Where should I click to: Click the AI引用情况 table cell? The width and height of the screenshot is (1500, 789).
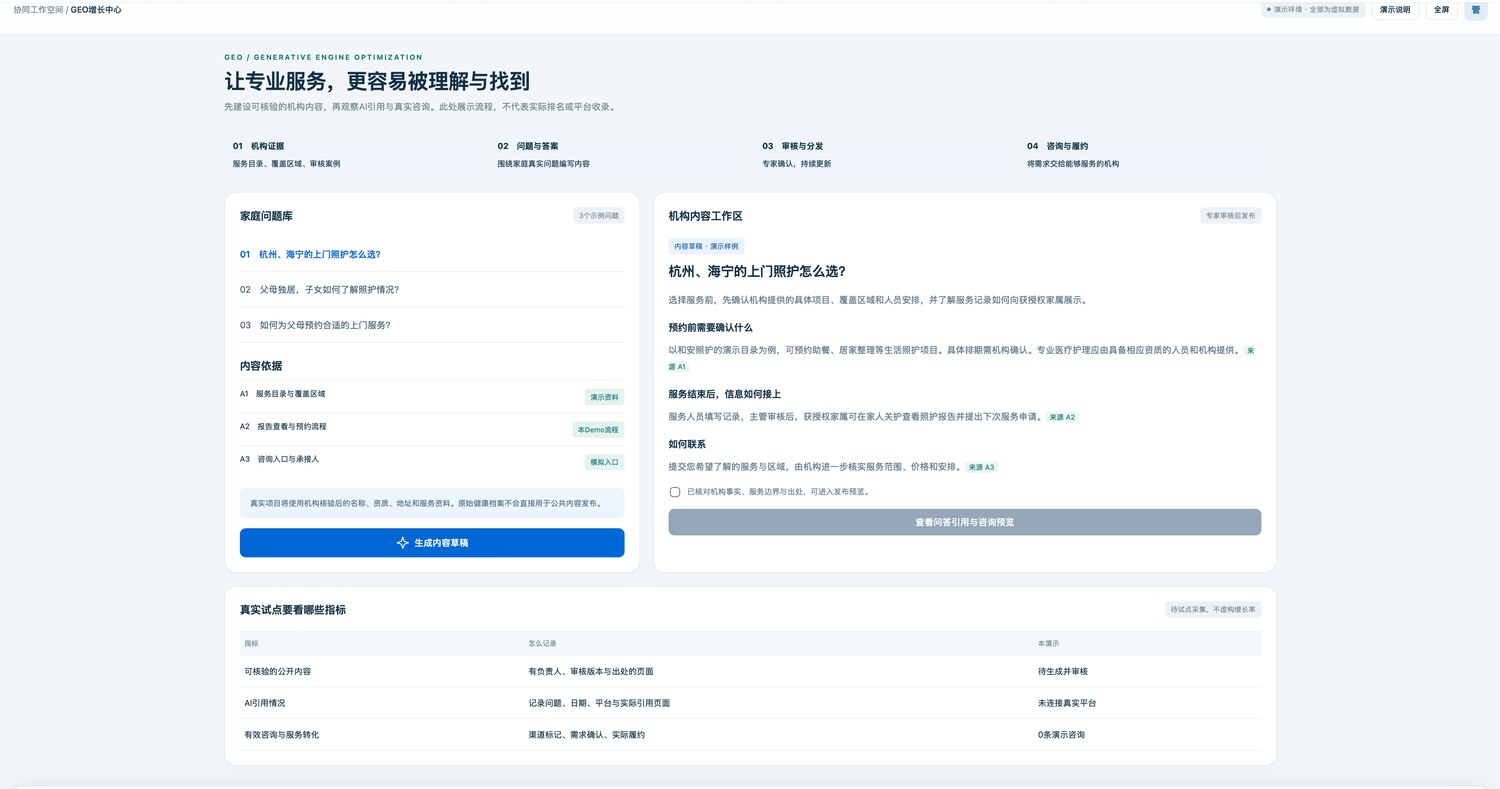(382, 703)
